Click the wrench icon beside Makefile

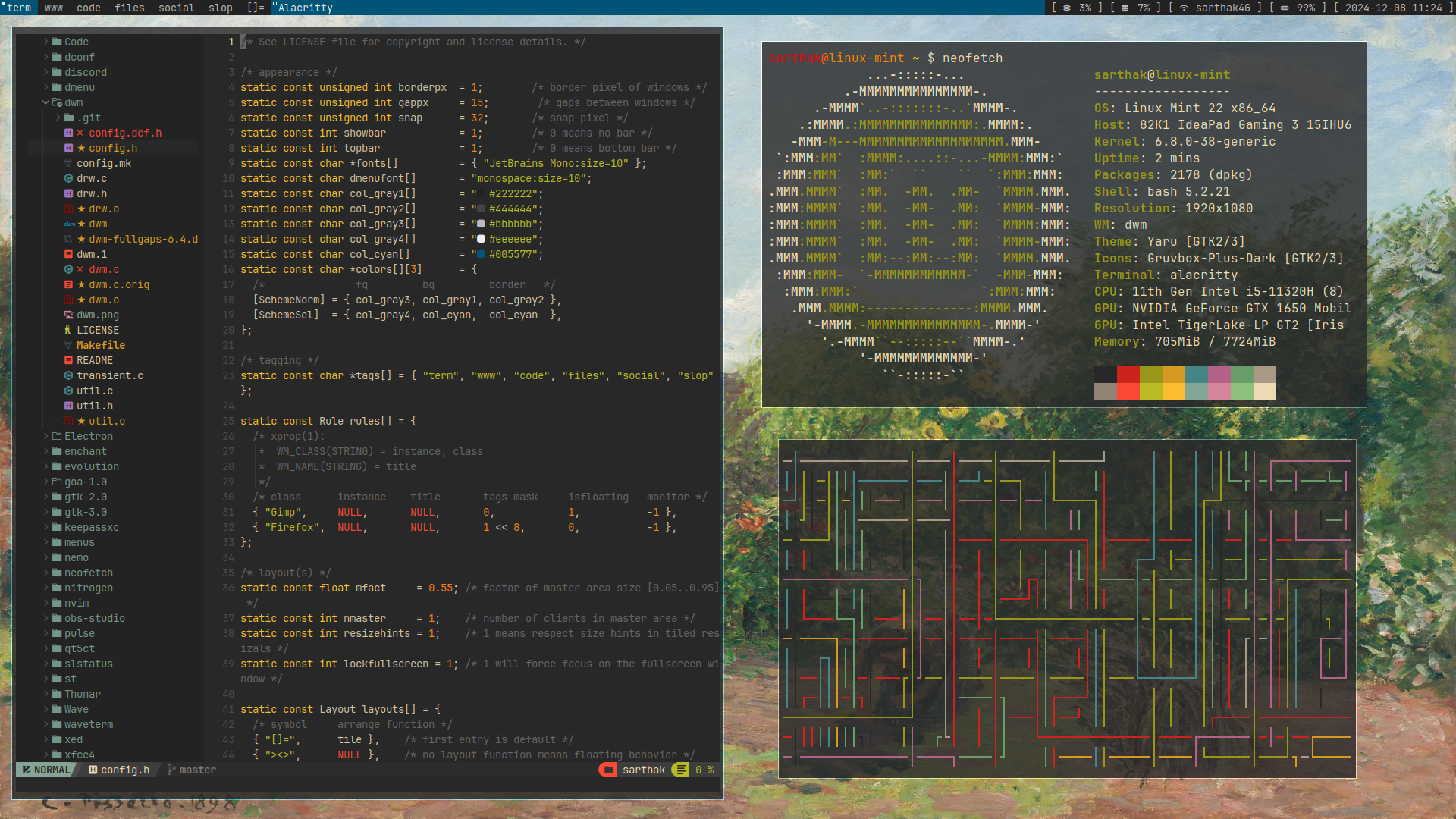click(68, 345)
